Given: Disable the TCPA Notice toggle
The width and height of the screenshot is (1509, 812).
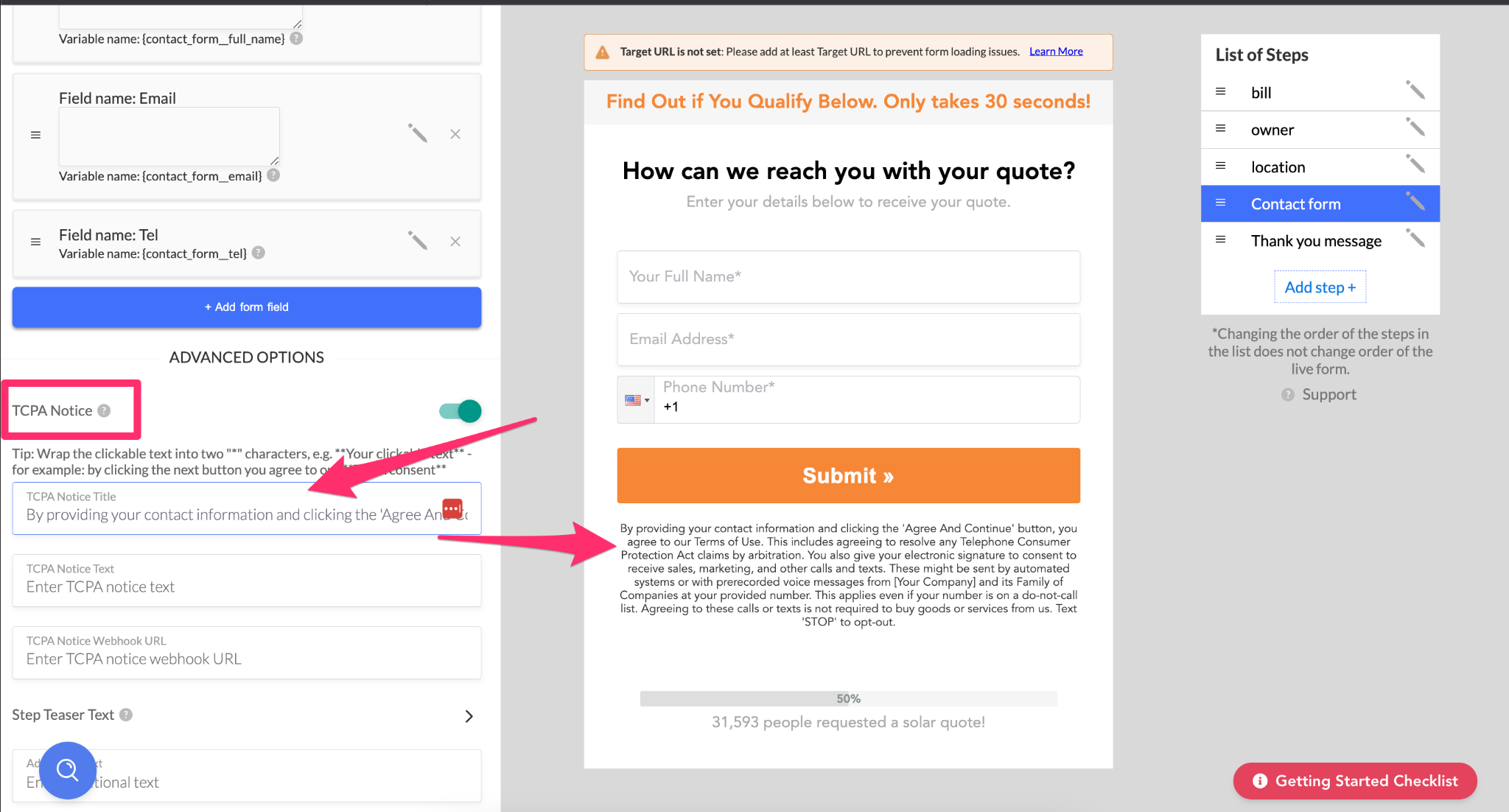Looking at the screenshot, I should pos(461,411).
